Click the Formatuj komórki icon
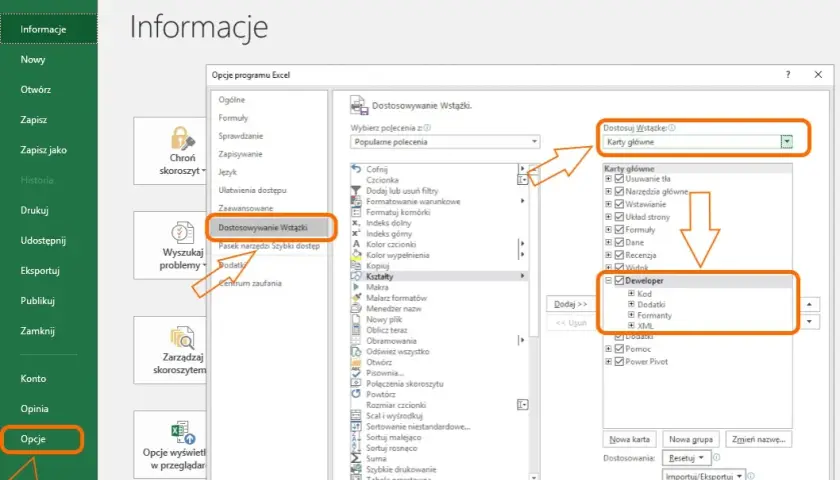 click(356, 212)
